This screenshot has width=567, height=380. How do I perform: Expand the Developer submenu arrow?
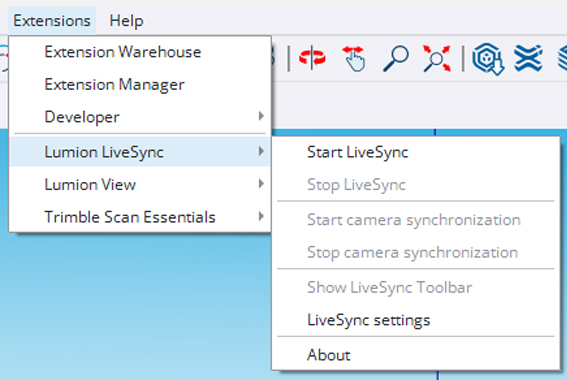click(261, 116)
